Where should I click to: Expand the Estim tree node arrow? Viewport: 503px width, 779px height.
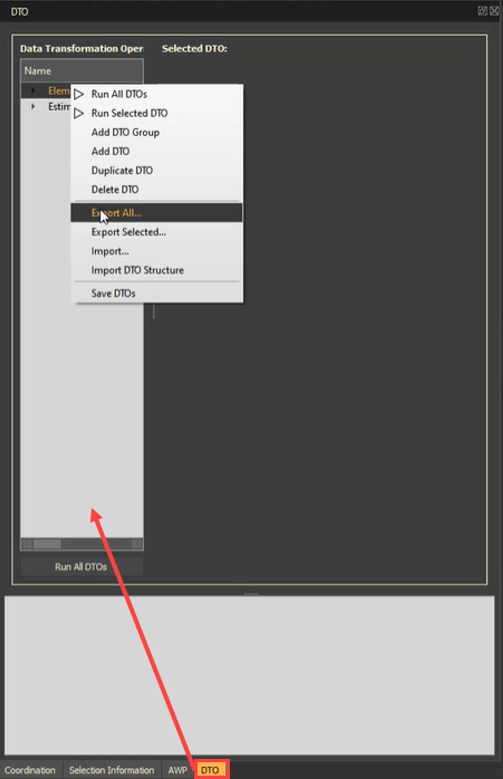(x=33, y=106)
